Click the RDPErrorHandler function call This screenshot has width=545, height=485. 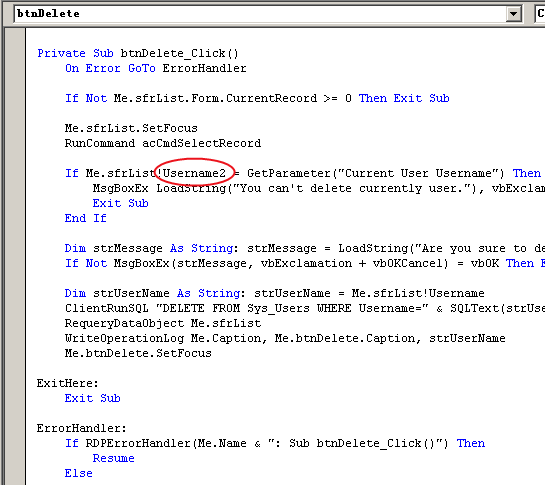coord(138,443)
